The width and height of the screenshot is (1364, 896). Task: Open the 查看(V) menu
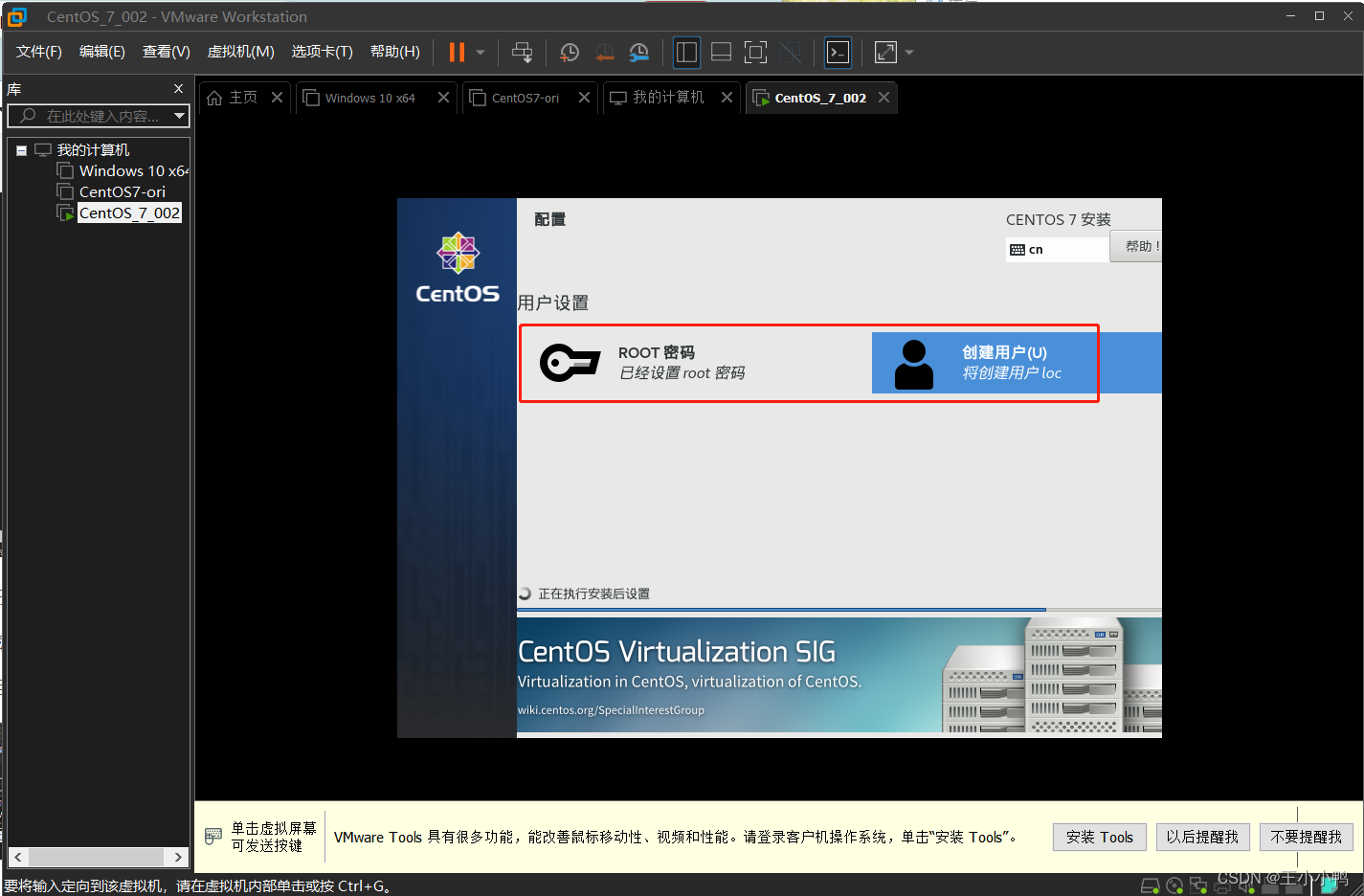167,52
